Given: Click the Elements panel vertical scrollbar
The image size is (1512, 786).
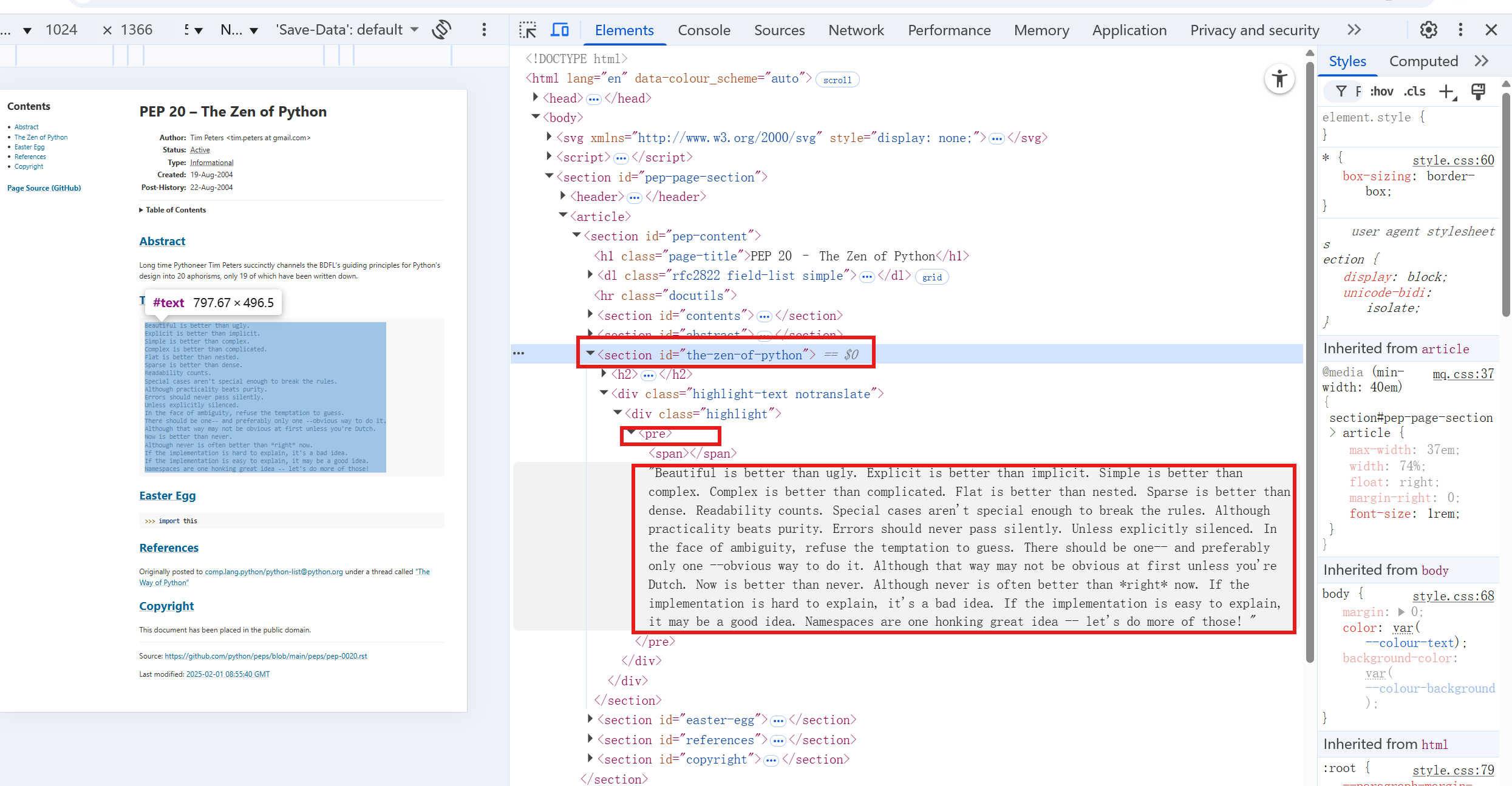Looking at the screenshot, I should pos(1310,364).
